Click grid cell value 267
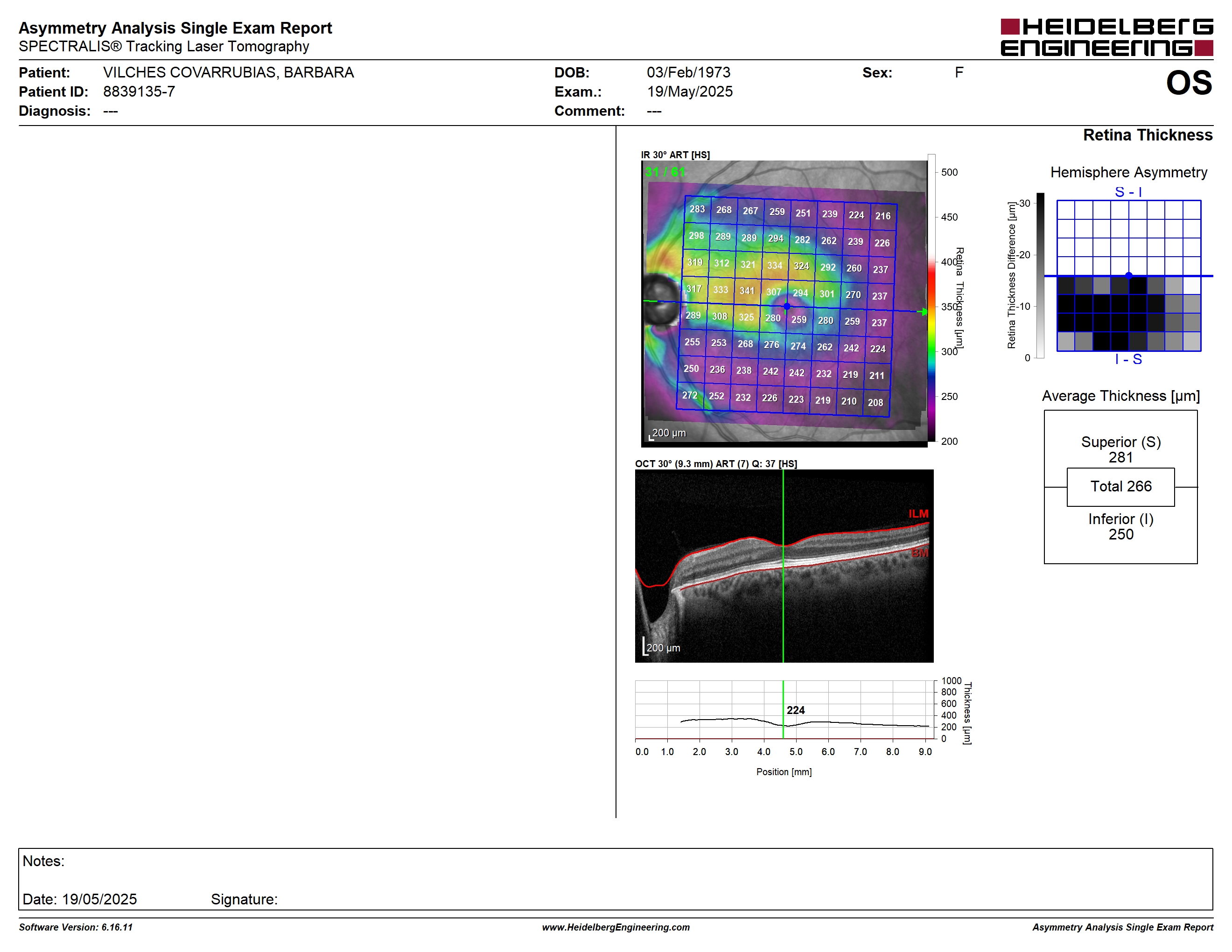1232x952 pixels. [x=750, y=210]
